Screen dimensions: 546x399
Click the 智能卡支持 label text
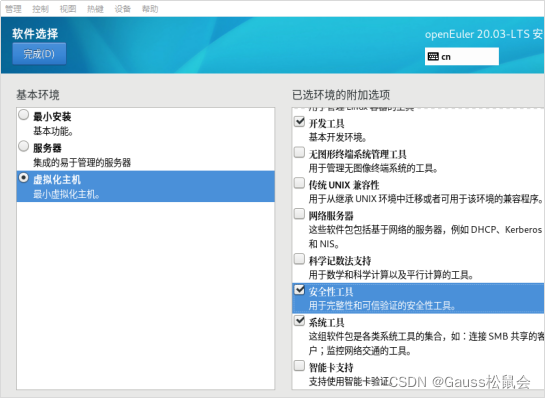point(331,368)
